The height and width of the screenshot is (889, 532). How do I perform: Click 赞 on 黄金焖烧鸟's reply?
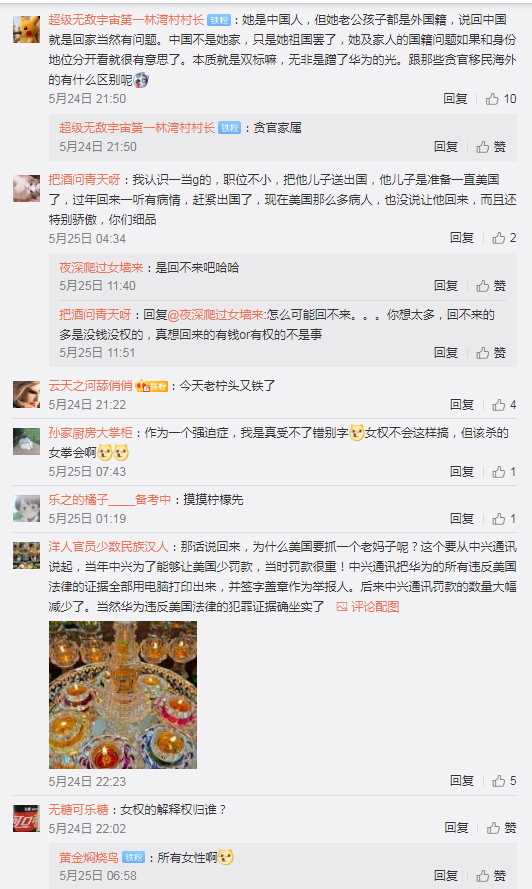[491, 876]
